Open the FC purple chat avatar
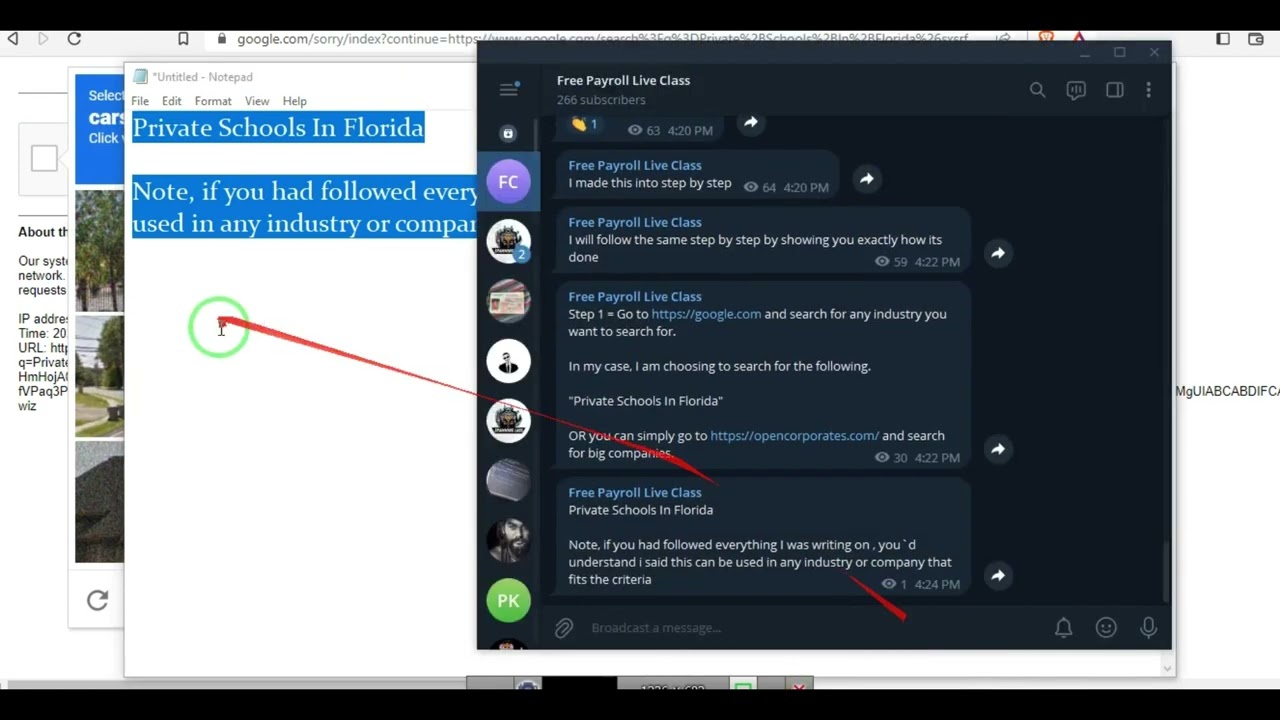Image resolution: width=1280 pixels, height=720 pixels. (x=508, y=182)
